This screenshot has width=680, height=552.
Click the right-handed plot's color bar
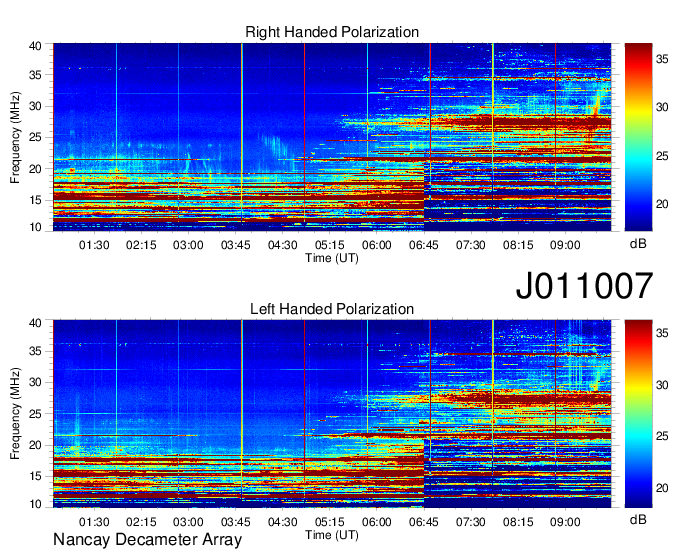638,137
